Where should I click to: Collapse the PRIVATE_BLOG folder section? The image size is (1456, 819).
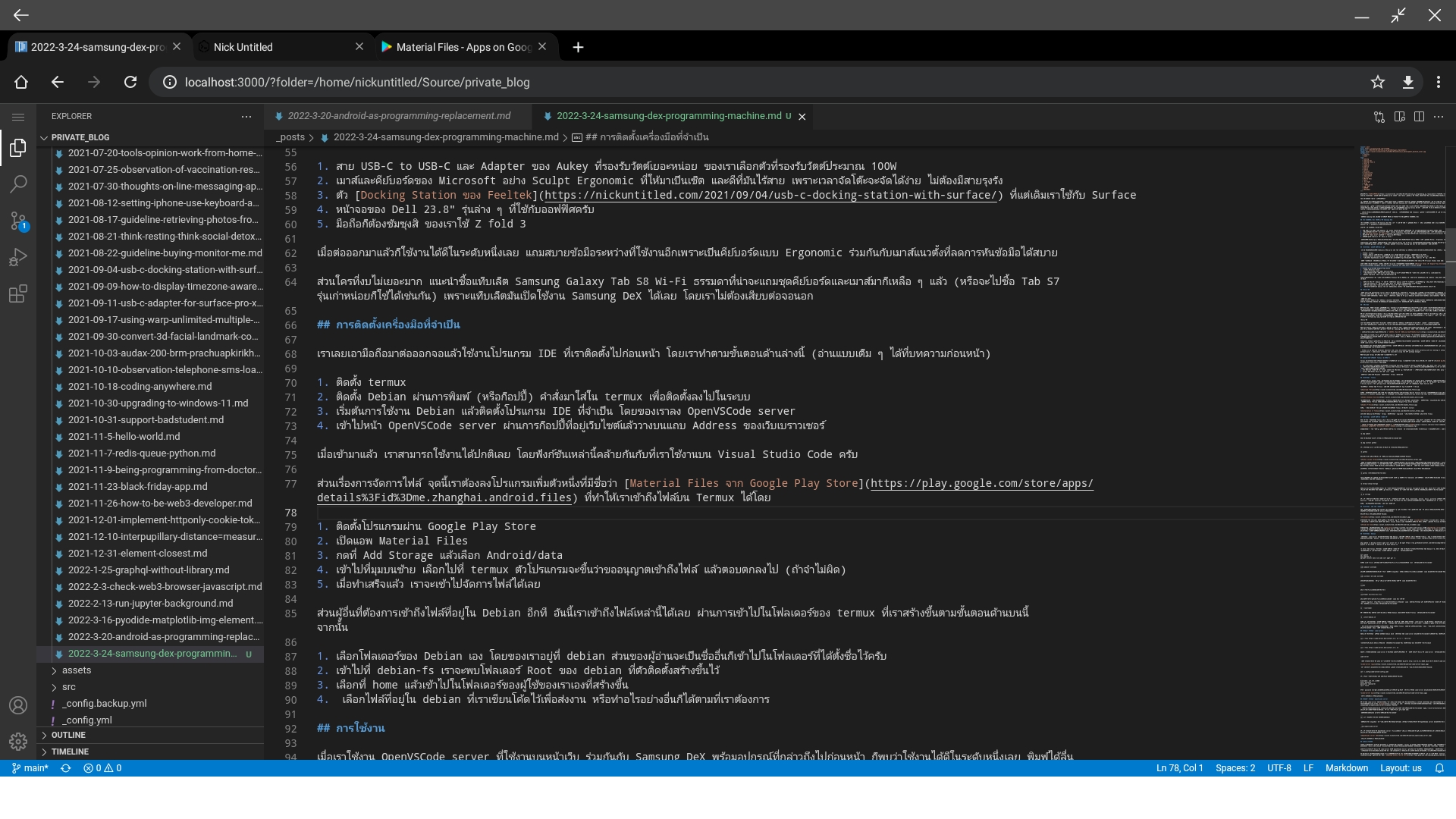pos(150,137)
